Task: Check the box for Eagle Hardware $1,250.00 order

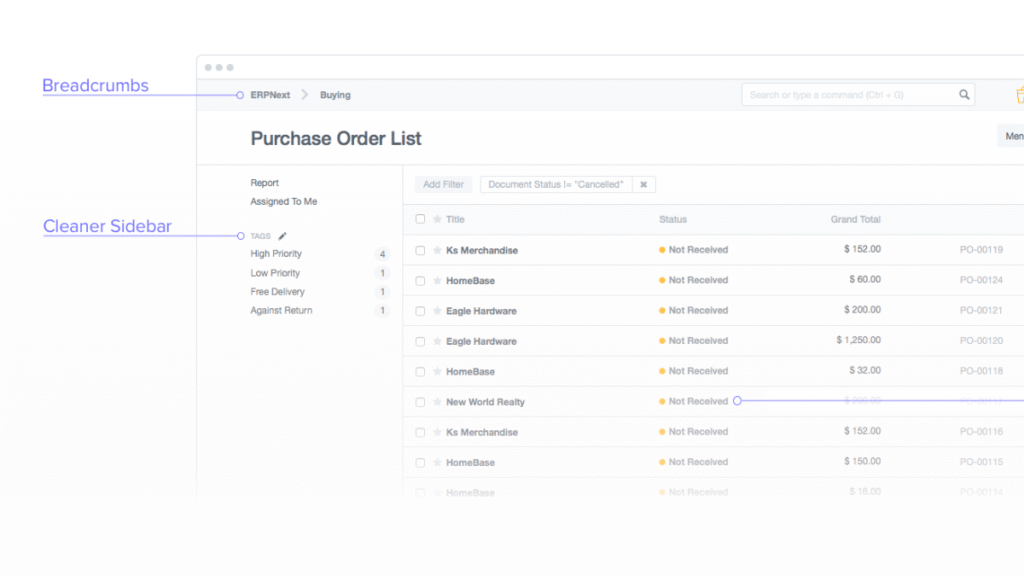Action: pos(420,342)
